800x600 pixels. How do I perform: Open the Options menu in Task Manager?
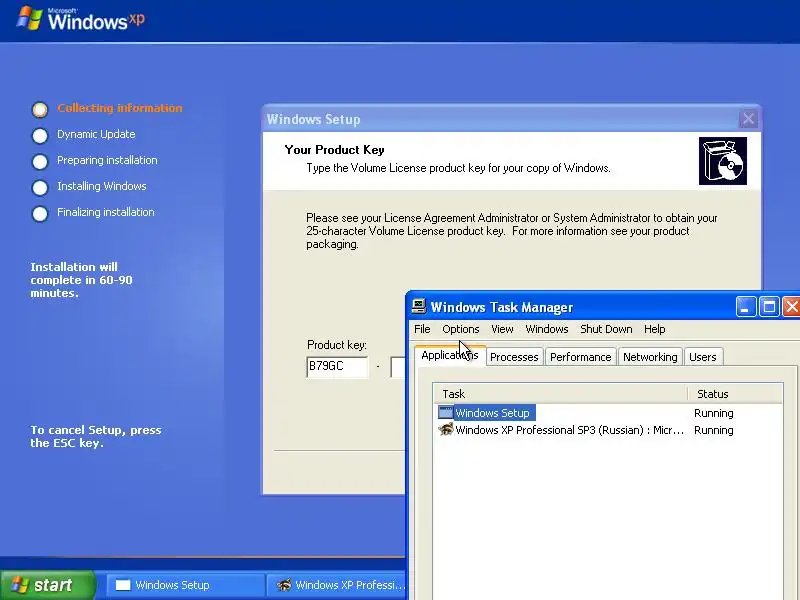pos(461,329)
